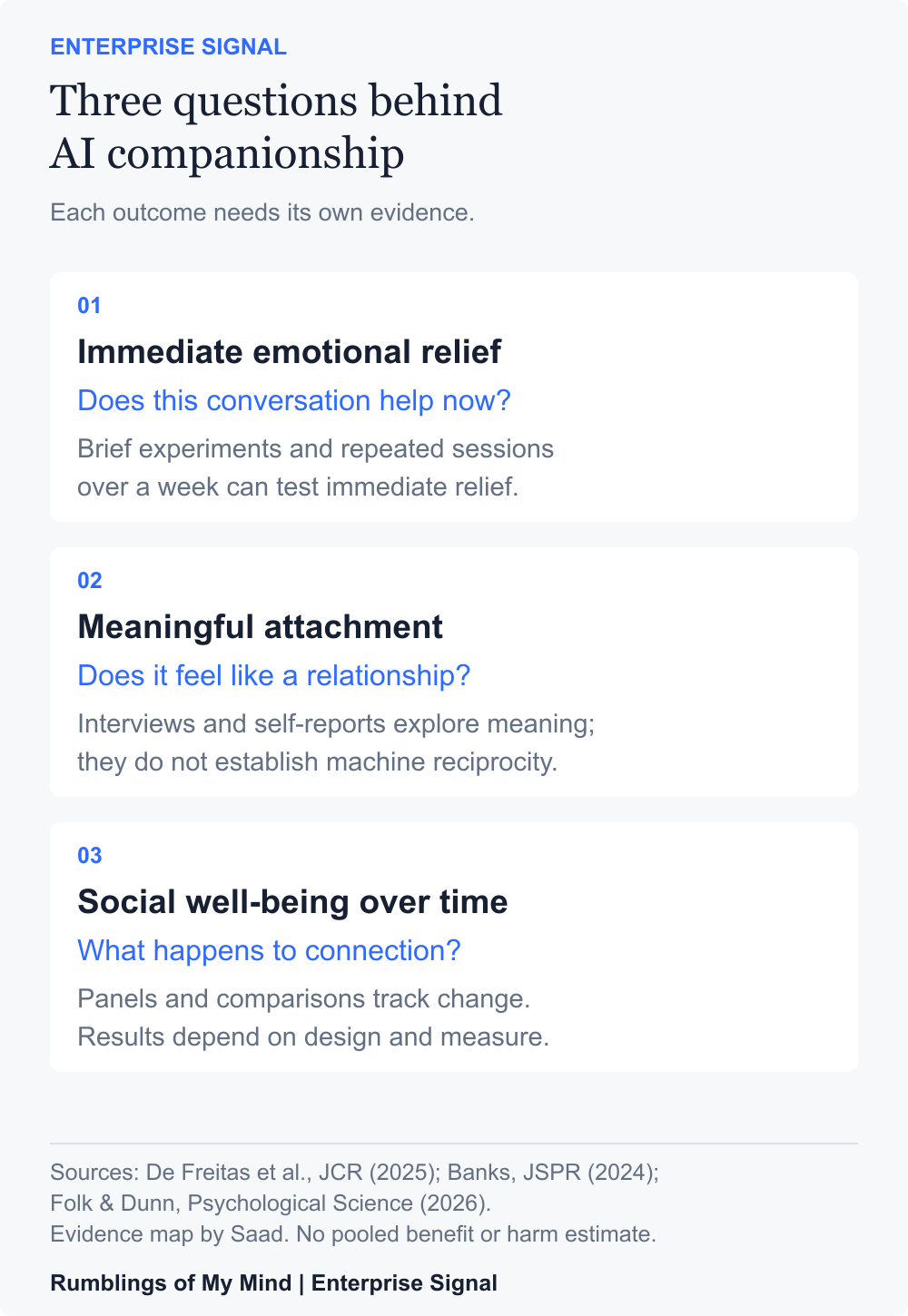The image size is (908, 1316).
Task: Select text about interviews and self-reports
Action: [336, 742]
